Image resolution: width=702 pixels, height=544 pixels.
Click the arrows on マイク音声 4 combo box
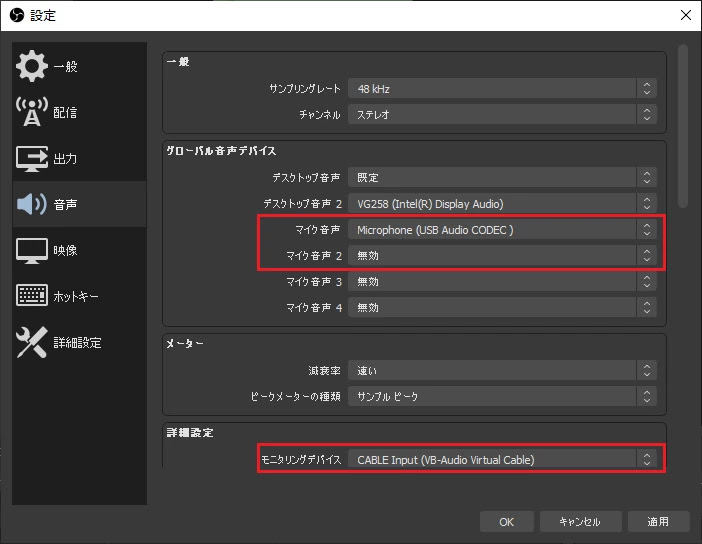point(646,308)
